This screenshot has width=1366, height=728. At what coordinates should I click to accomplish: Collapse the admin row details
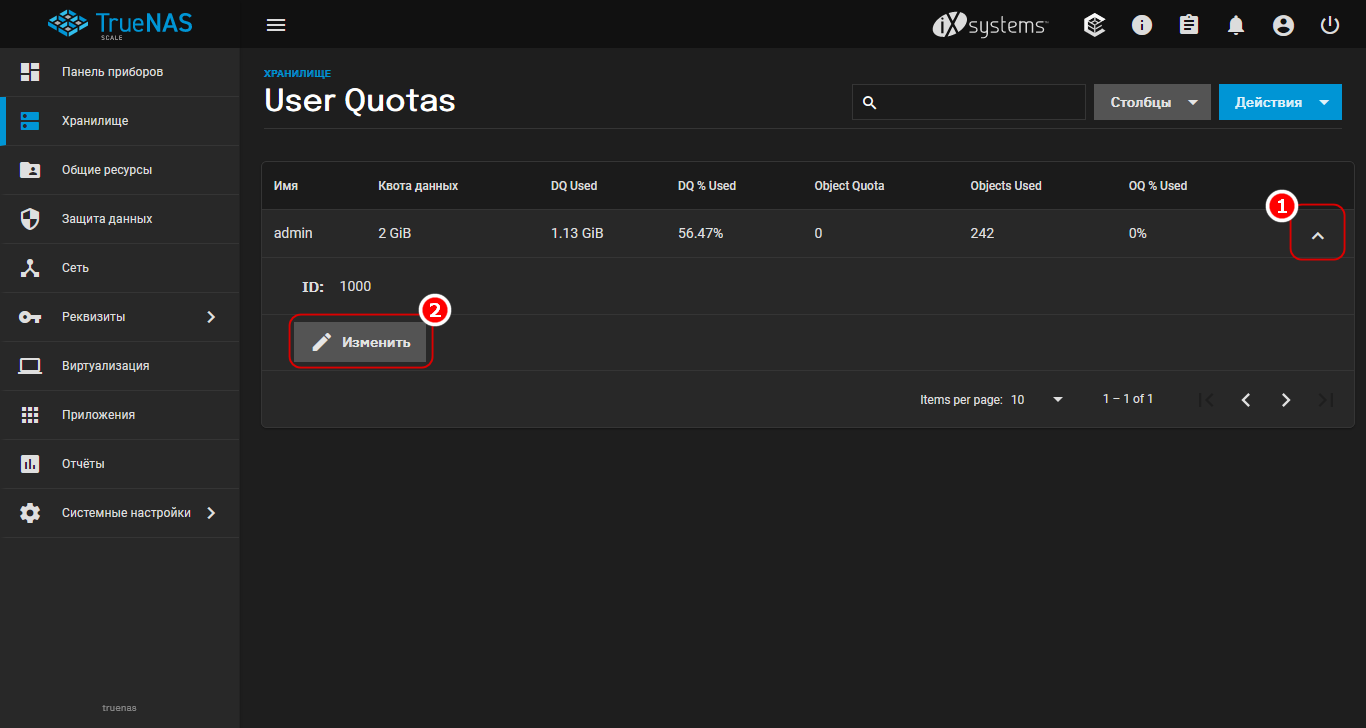tap(1317, 235)
